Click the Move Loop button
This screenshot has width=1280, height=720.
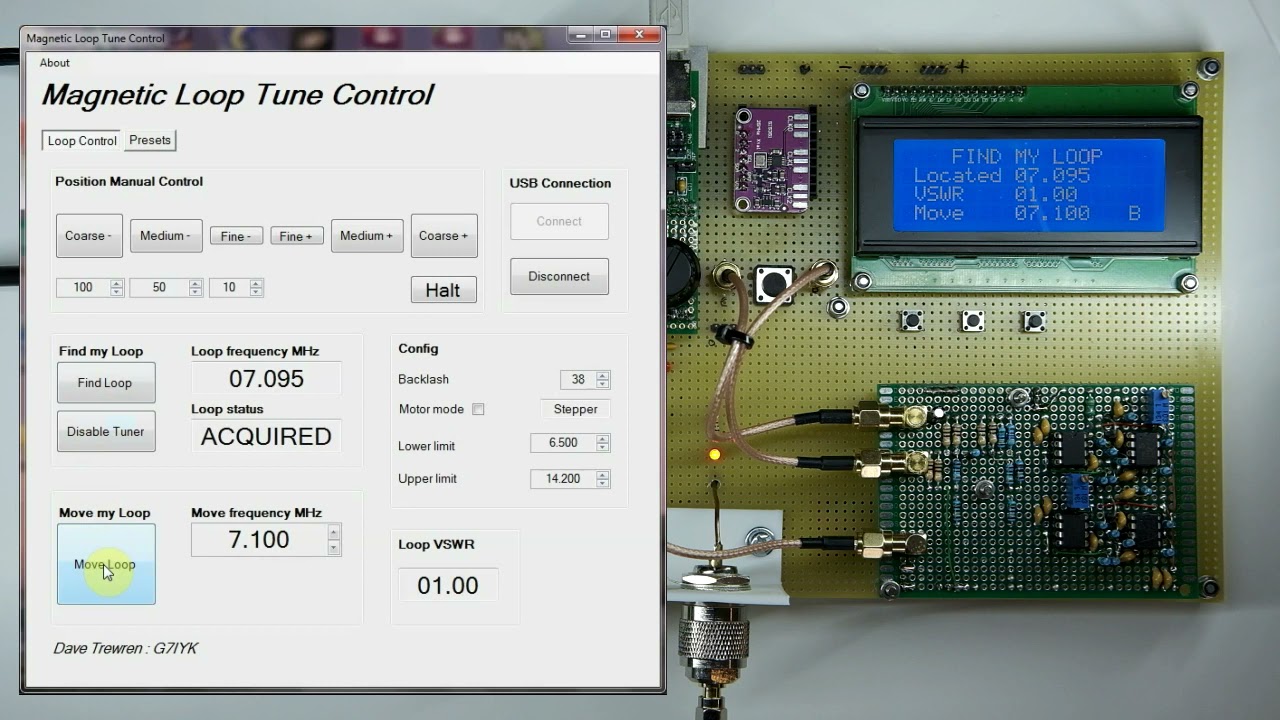point(106,564)
